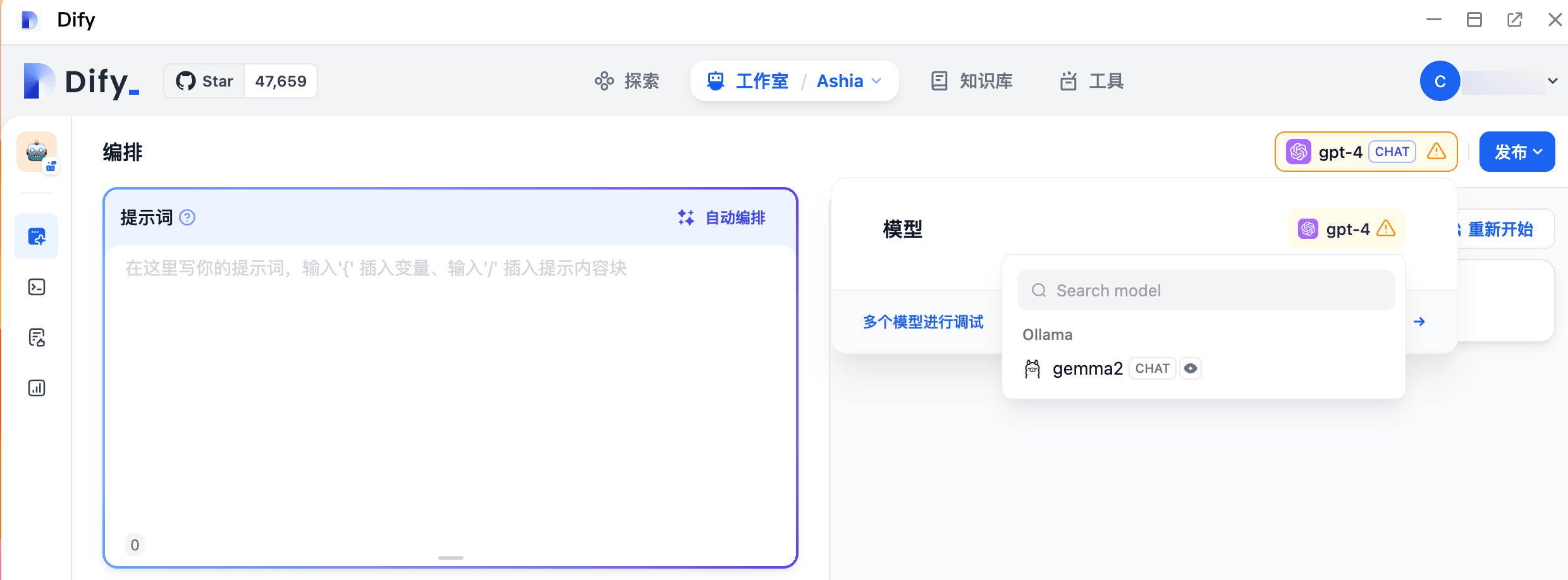1568x580 pixels.
Task: Select the Orchestrate sidebar icon
Action: pyautogui.click(x=36, y=236)
